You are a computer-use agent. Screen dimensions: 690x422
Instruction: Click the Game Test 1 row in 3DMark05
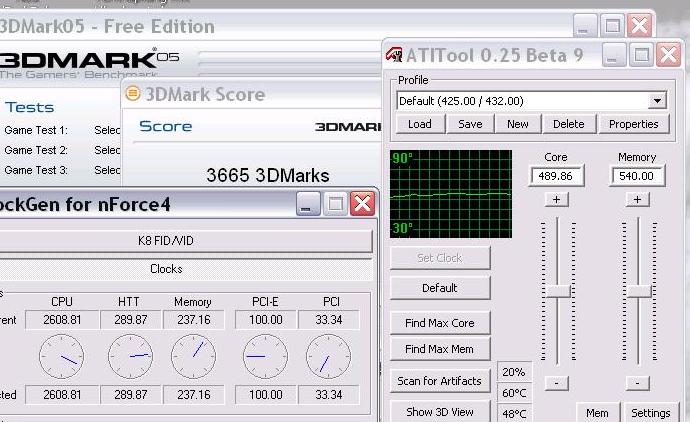pyautogui.click(x=62, y=130)
